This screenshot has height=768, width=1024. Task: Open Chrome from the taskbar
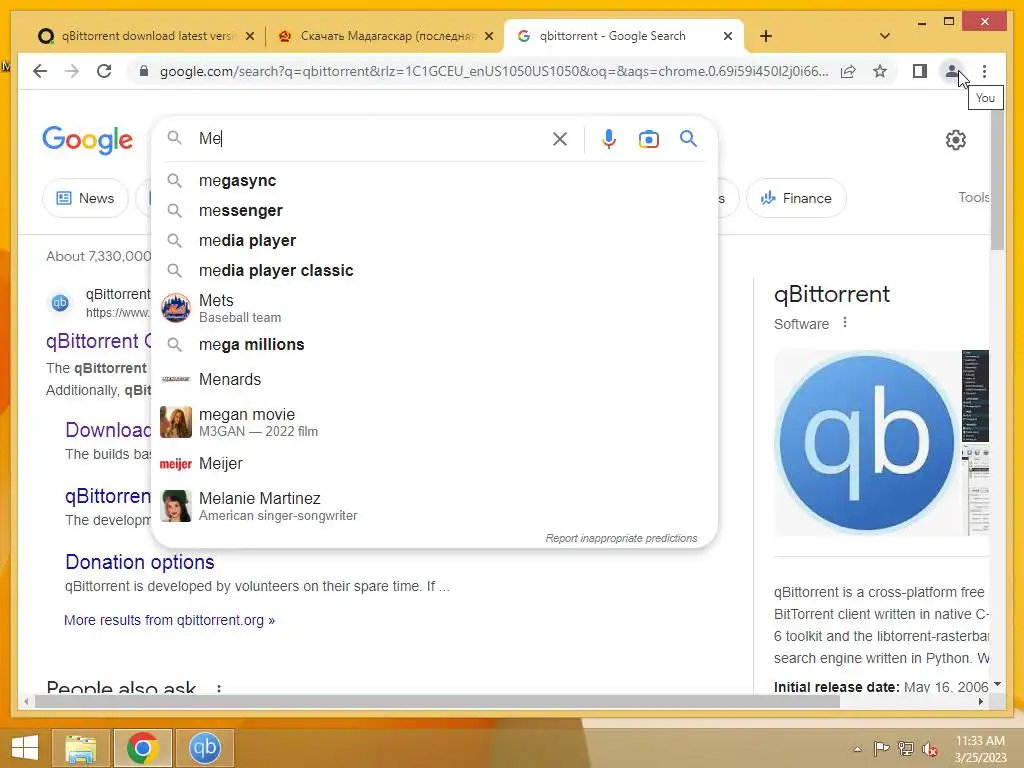[x=143, y=748]
